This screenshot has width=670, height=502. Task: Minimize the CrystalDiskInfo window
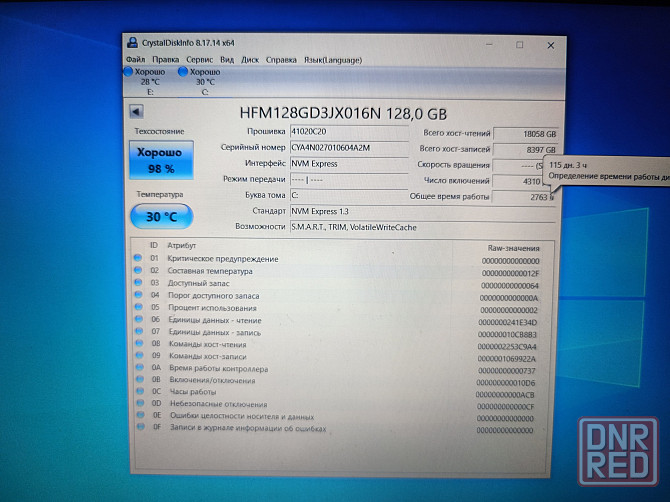coord(489,44)
